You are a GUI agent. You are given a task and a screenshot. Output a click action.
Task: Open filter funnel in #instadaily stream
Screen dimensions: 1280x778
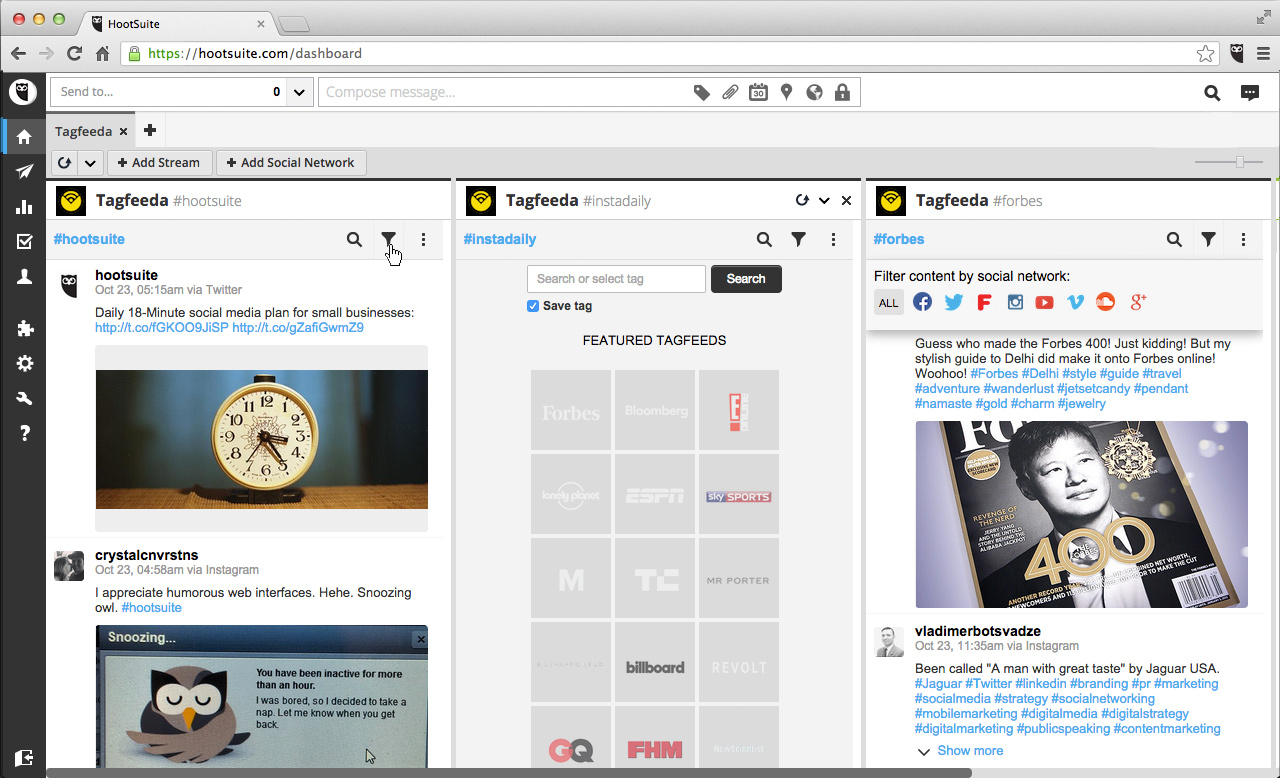tap(799, 239)
